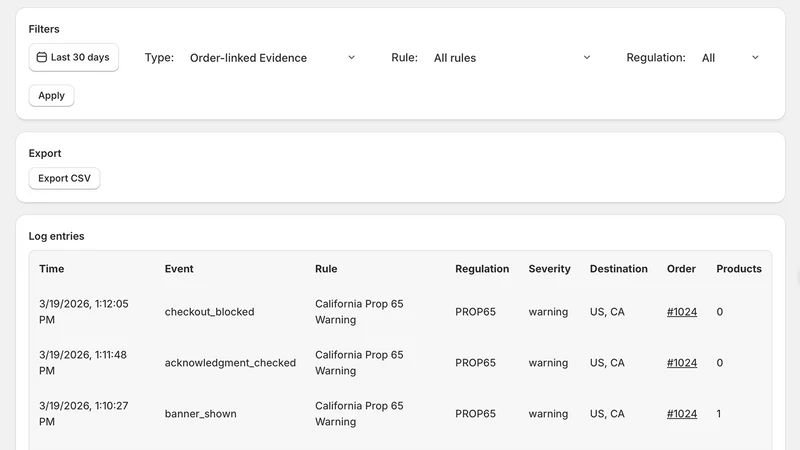Click the Filters heading
The width and height of the screenshot is (800, 450).
44,29
